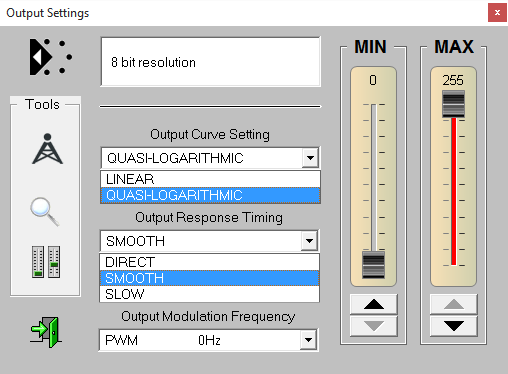The width and height of the screenshot is (508, 374).
Task: Expand the Output Curve Setting dropdown arrow
Action: pyautogui.click(x=310, y=158)
